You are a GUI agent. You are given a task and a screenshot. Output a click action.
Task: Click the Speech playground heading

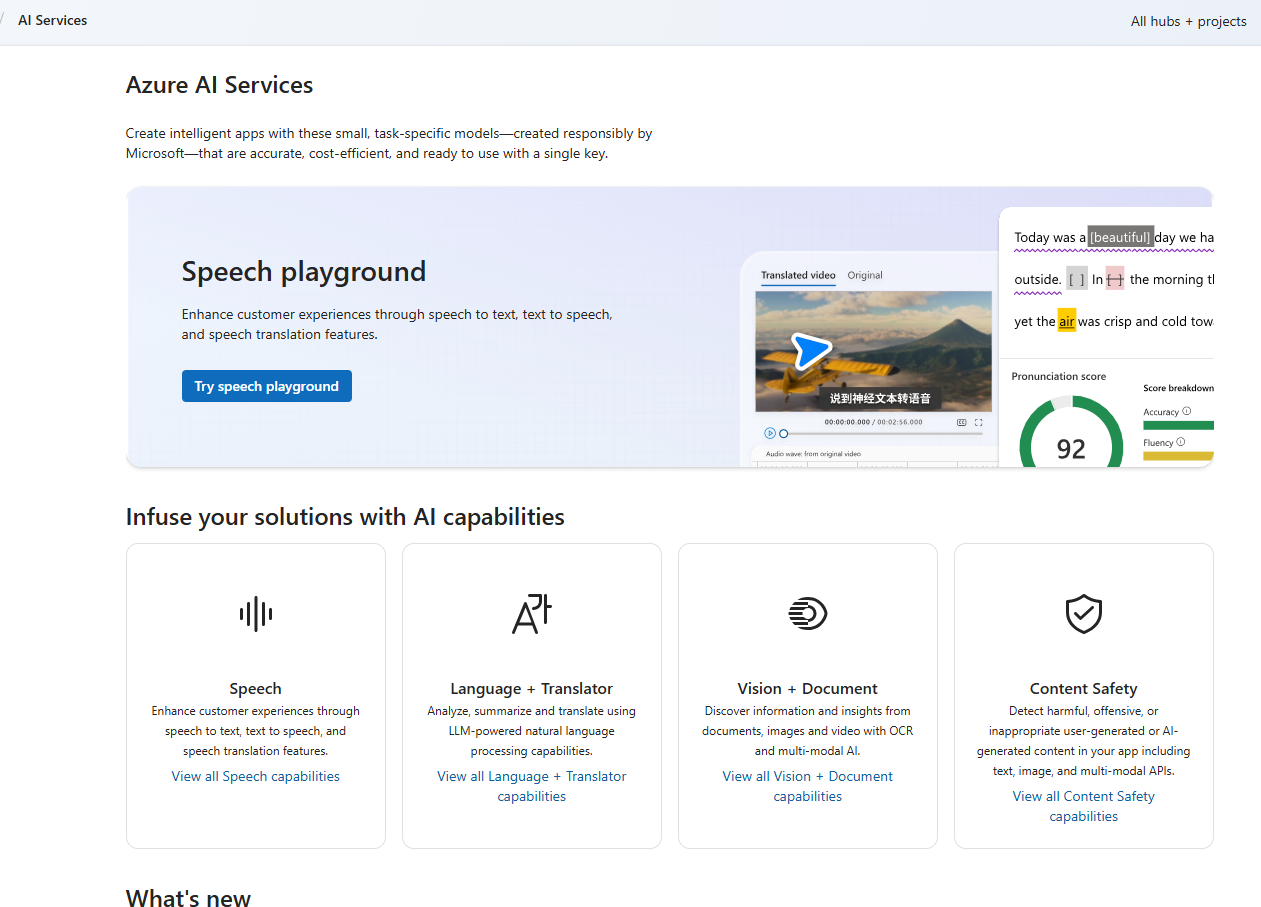304,271
